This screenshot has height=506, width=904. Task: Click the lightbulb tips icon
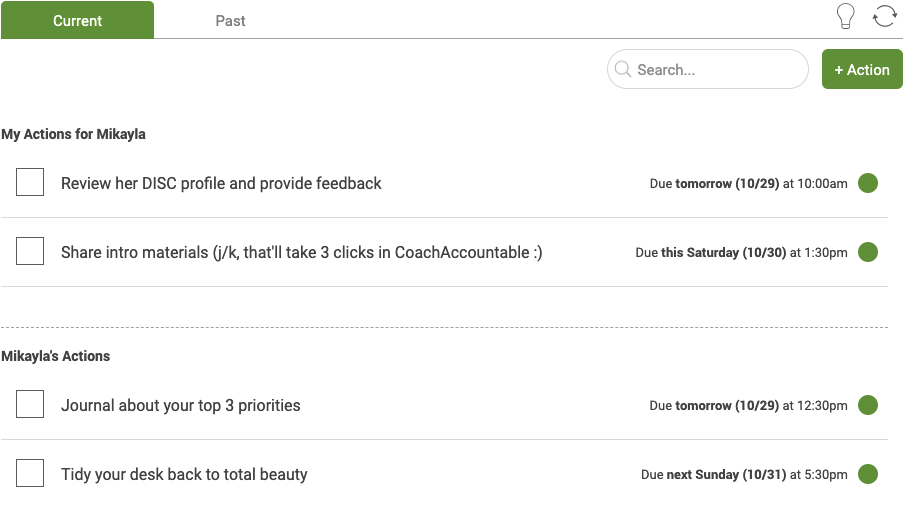click(845, 16)
